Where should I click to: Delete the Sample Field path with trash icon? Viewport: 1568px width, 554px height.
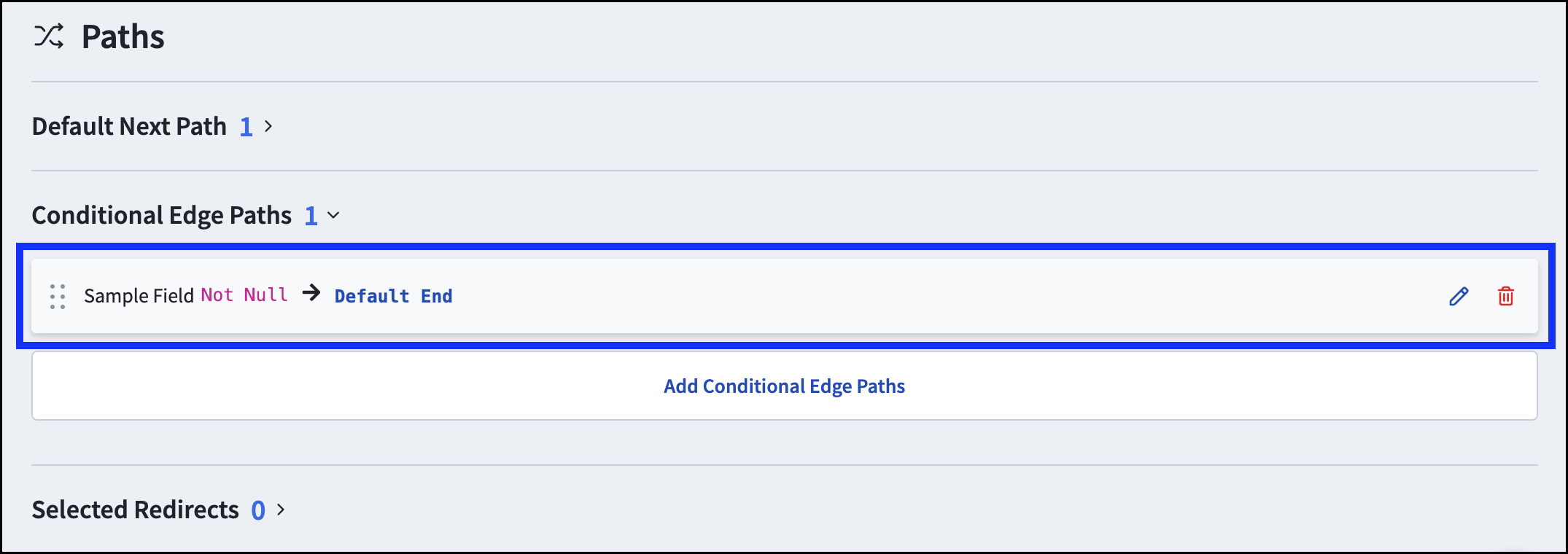(1506, 296)
